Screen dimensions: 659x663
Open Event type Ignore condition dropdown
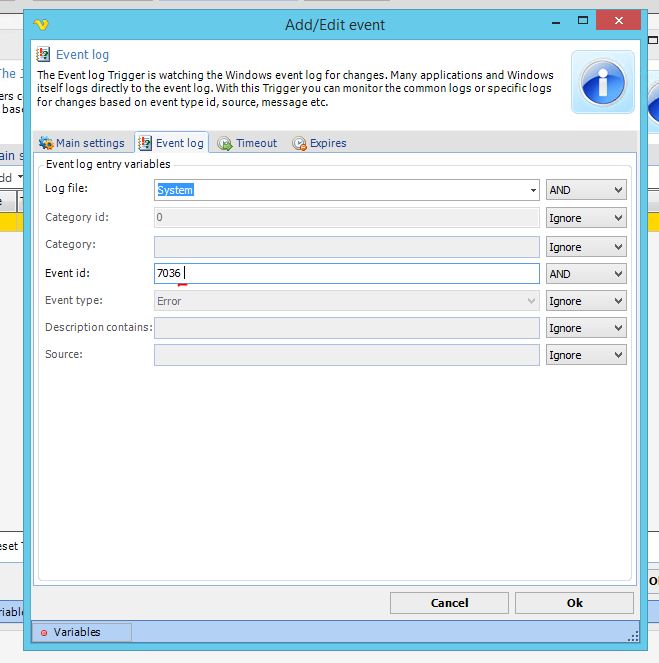tap(586, 301)
